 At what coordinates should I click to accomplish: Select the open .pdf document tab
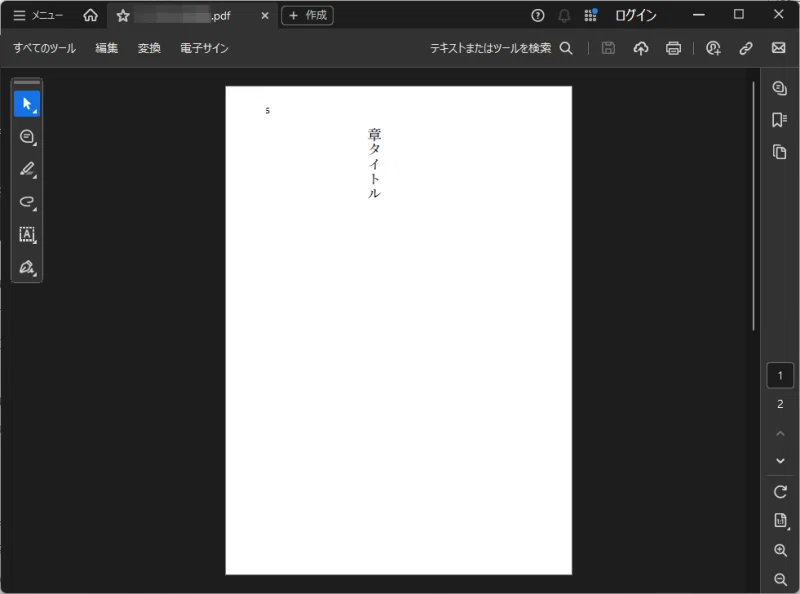click(x=191, y=16)
